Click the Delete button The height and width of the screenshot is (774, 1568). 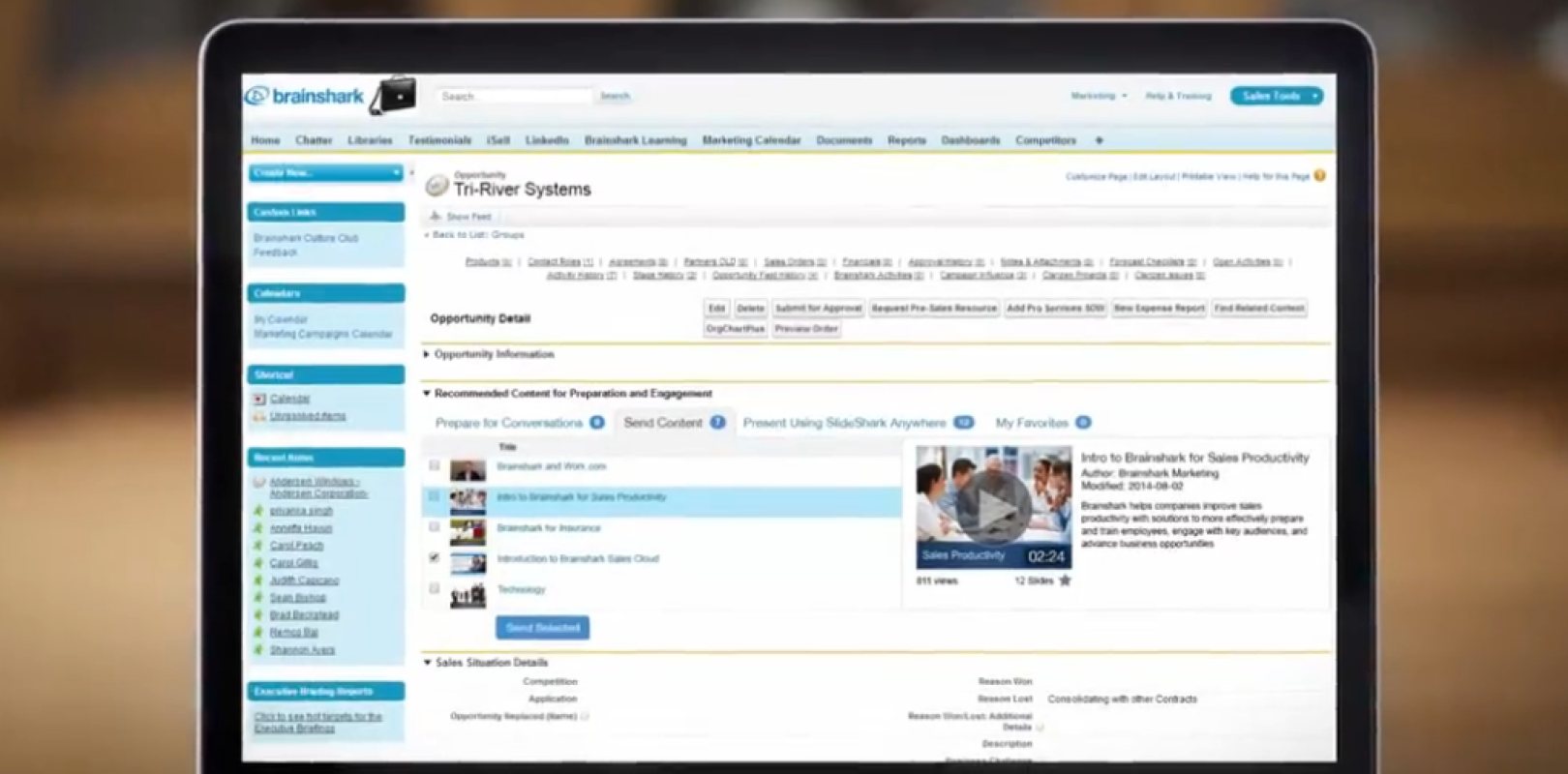coord(750,308)
